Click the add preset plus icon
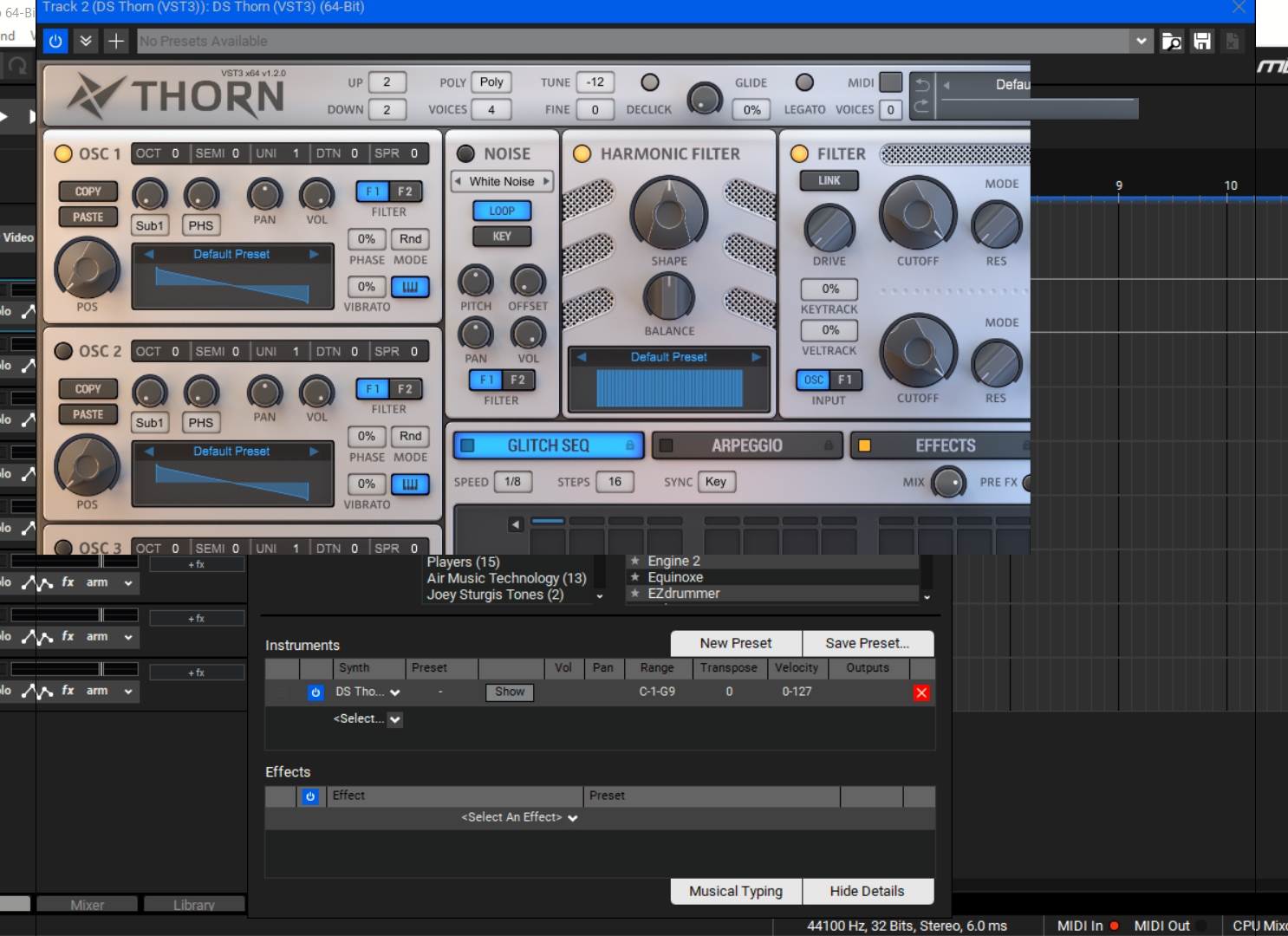The height and width of the screenshot is (936, 1288). 115,41
